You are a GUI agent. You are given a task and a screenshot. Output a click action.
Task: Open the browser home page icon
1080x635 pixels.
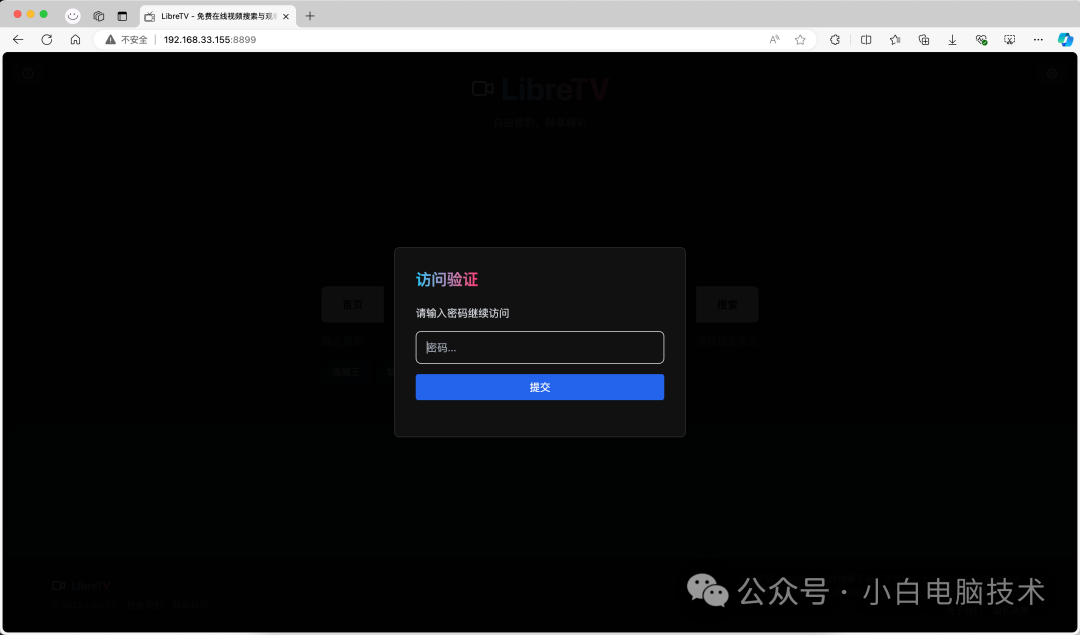pos(75,39)
